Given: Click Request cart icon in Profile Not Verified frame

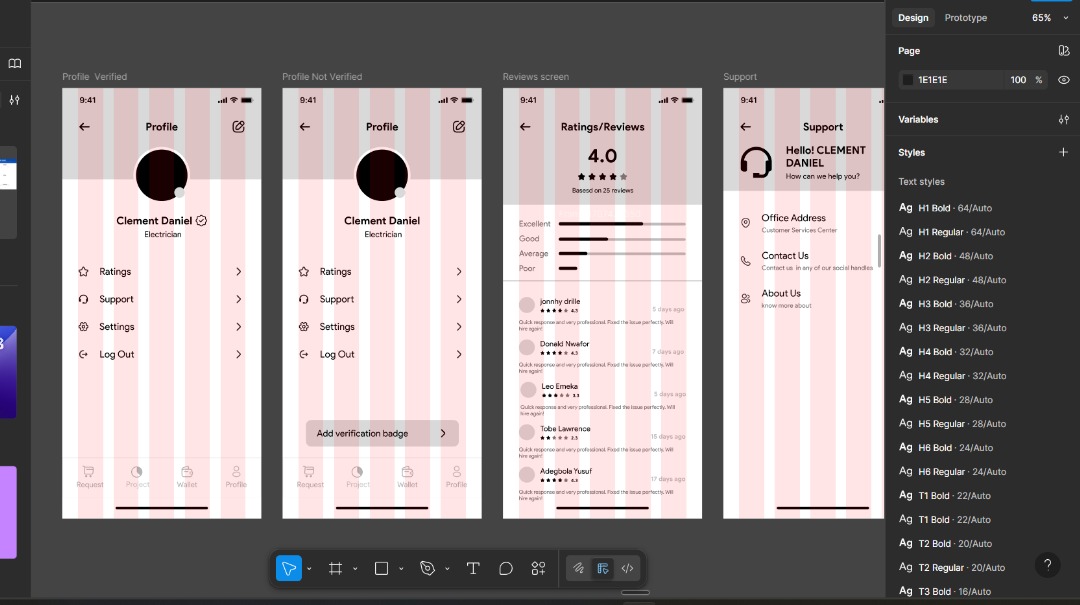Looking at the screenshot, I should (309, 472).
